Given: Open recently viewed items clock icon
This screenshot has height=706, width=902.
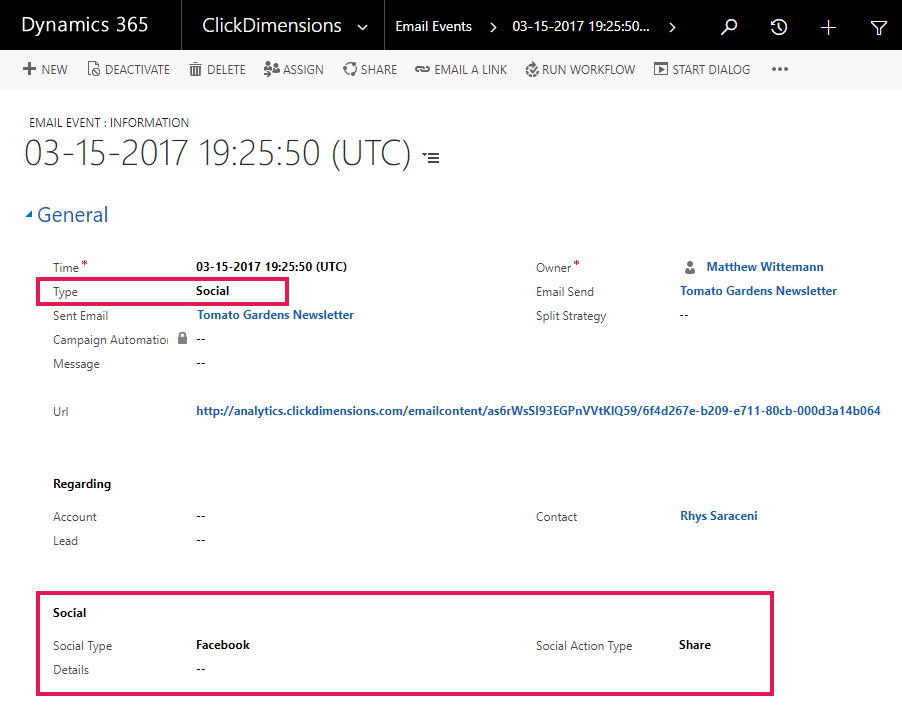Looking at the screenshot, I should [778, 26].
